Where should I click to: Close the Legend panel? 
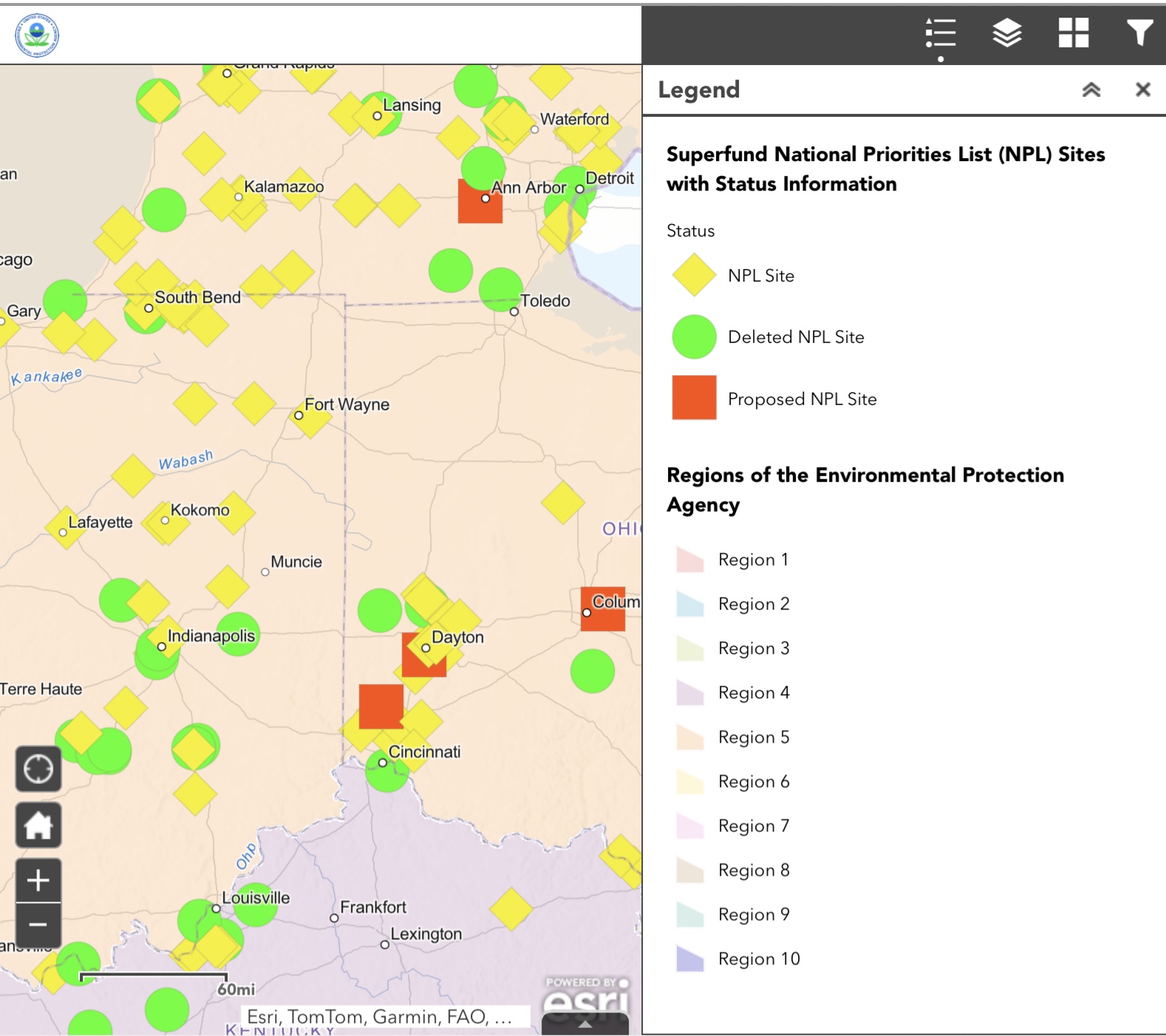1142,90
